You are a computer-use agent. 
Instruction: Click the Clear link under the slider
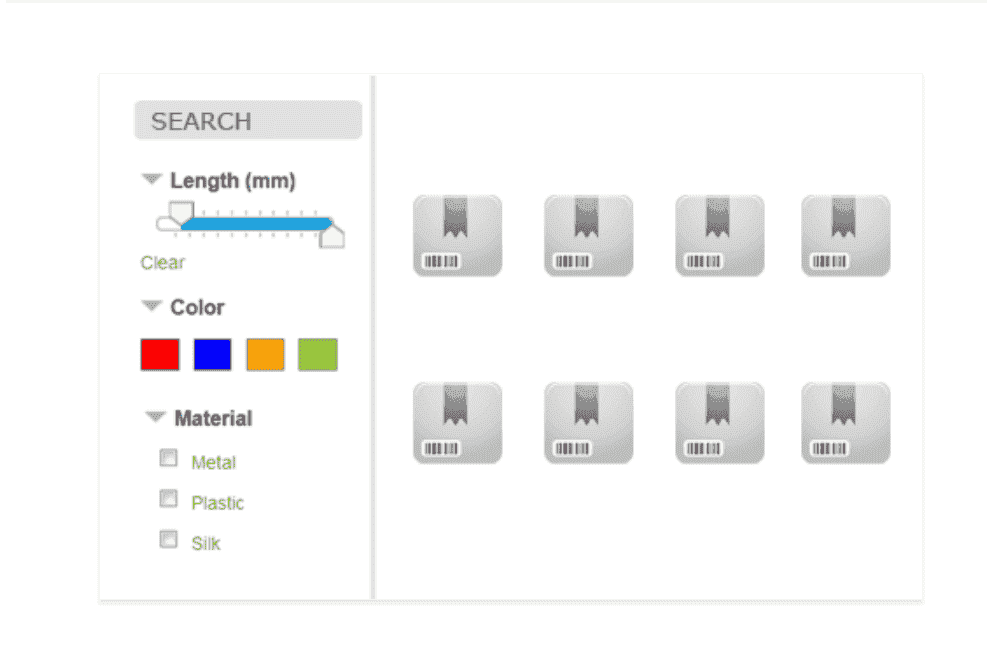pos(162,263)
